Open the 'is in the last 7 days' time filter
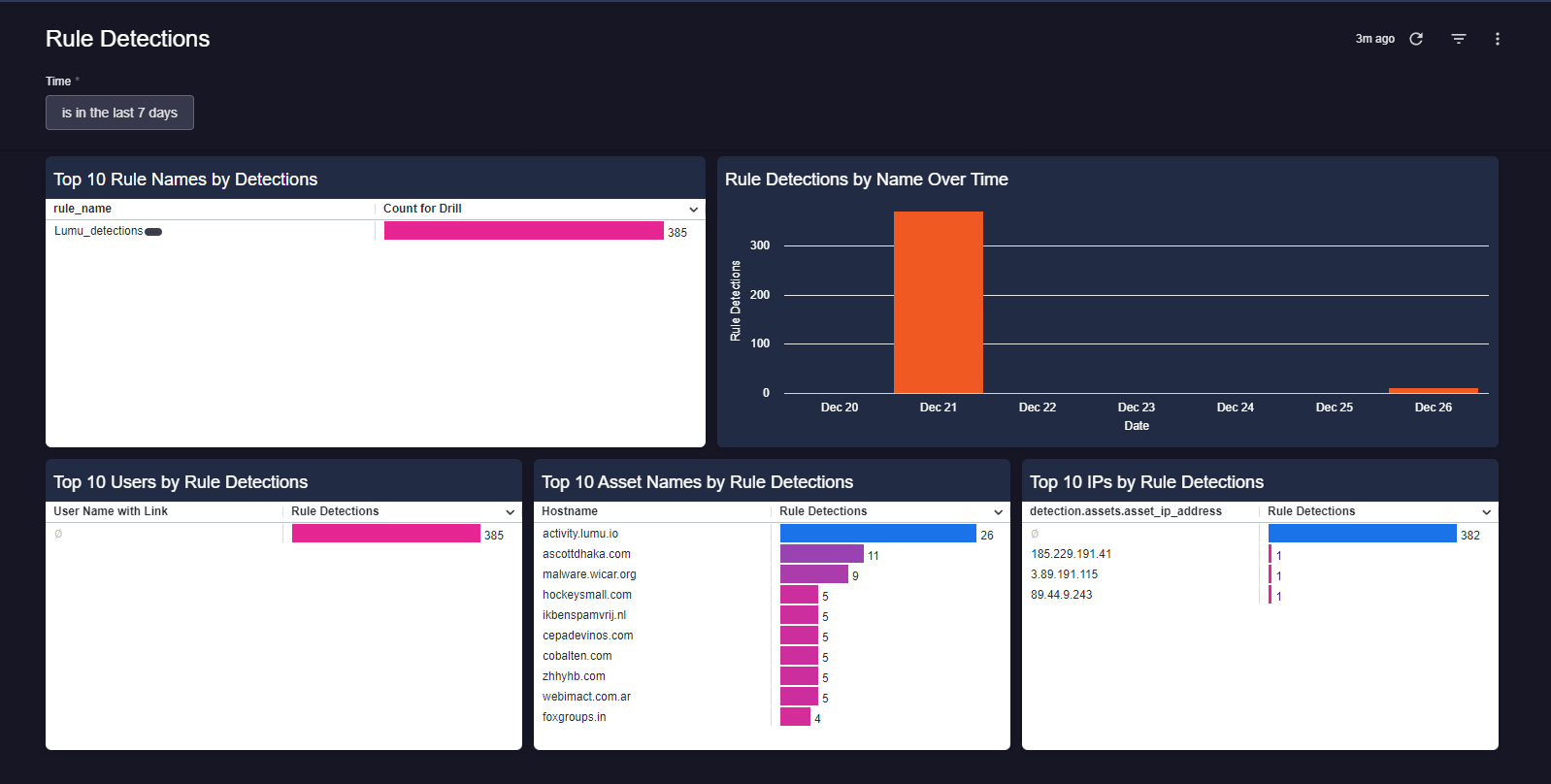 point(119,113)
